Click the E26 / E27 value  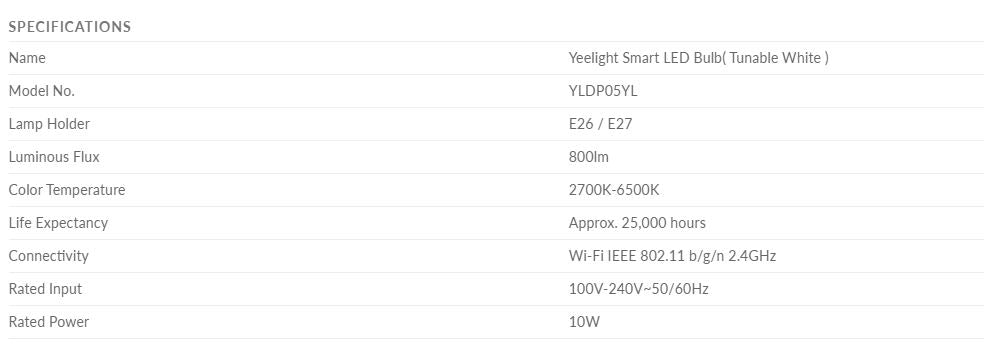pos(601,124)
